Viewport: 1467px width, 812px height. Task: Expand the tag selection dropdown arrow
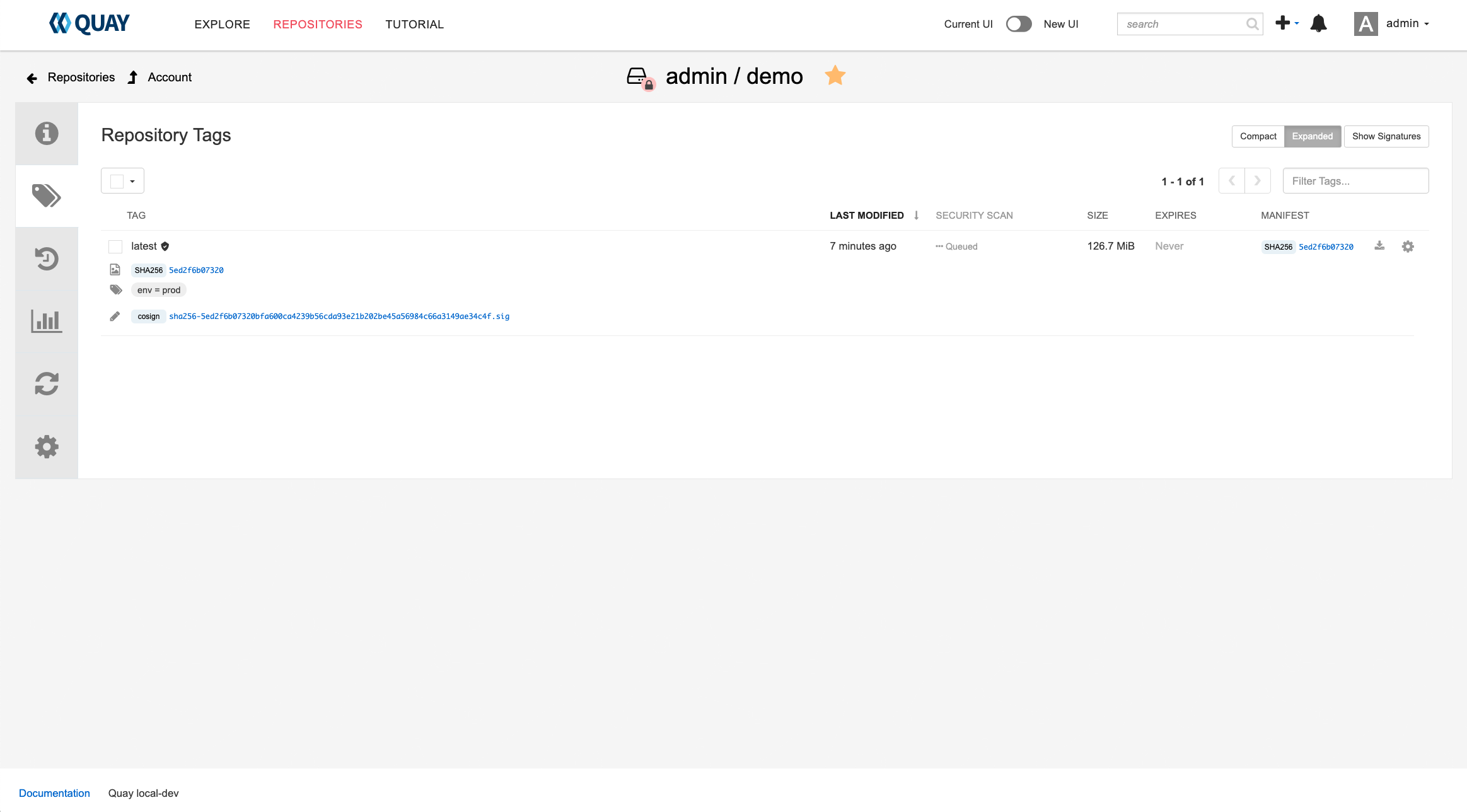click(x=132, y=182)
